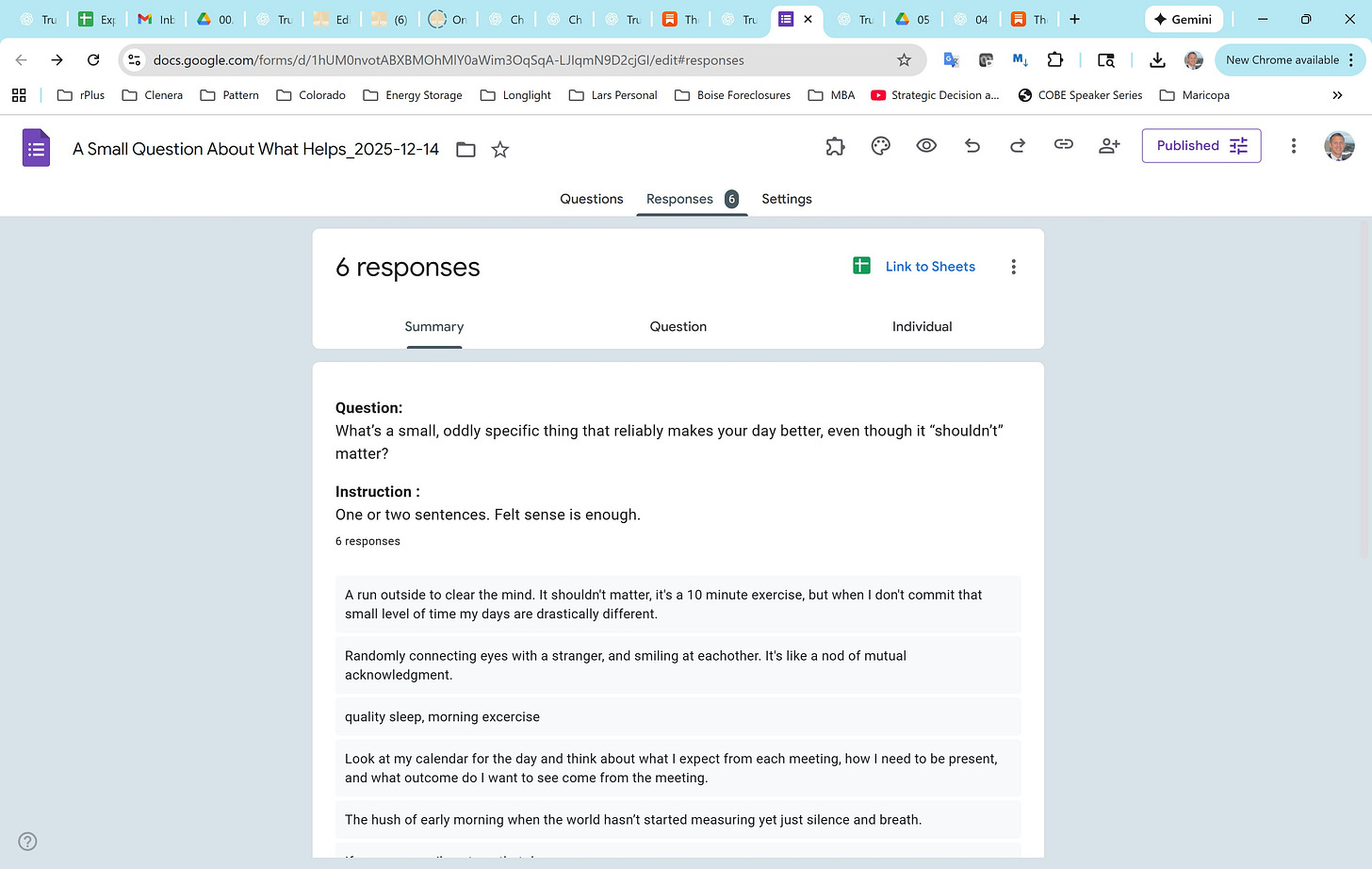Image resolution: width=1372 pixels, height=869 pixels.
Task: Go back in browser history
Action: pos(21,59)
